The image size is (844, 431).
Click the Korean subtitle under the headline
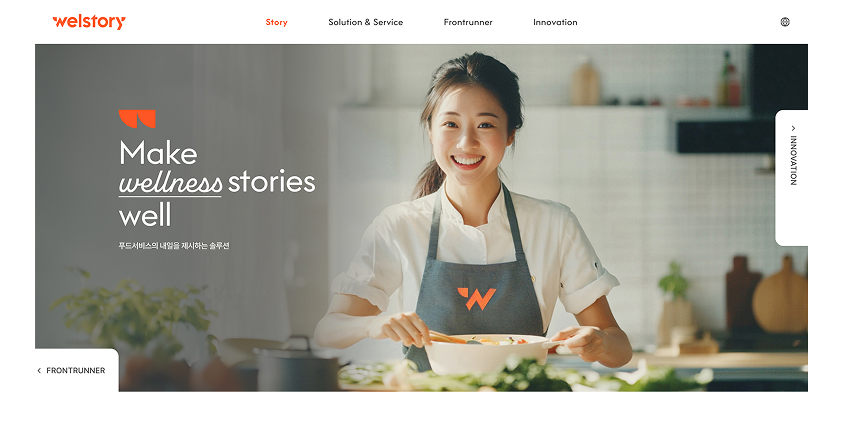click(174, 246)
